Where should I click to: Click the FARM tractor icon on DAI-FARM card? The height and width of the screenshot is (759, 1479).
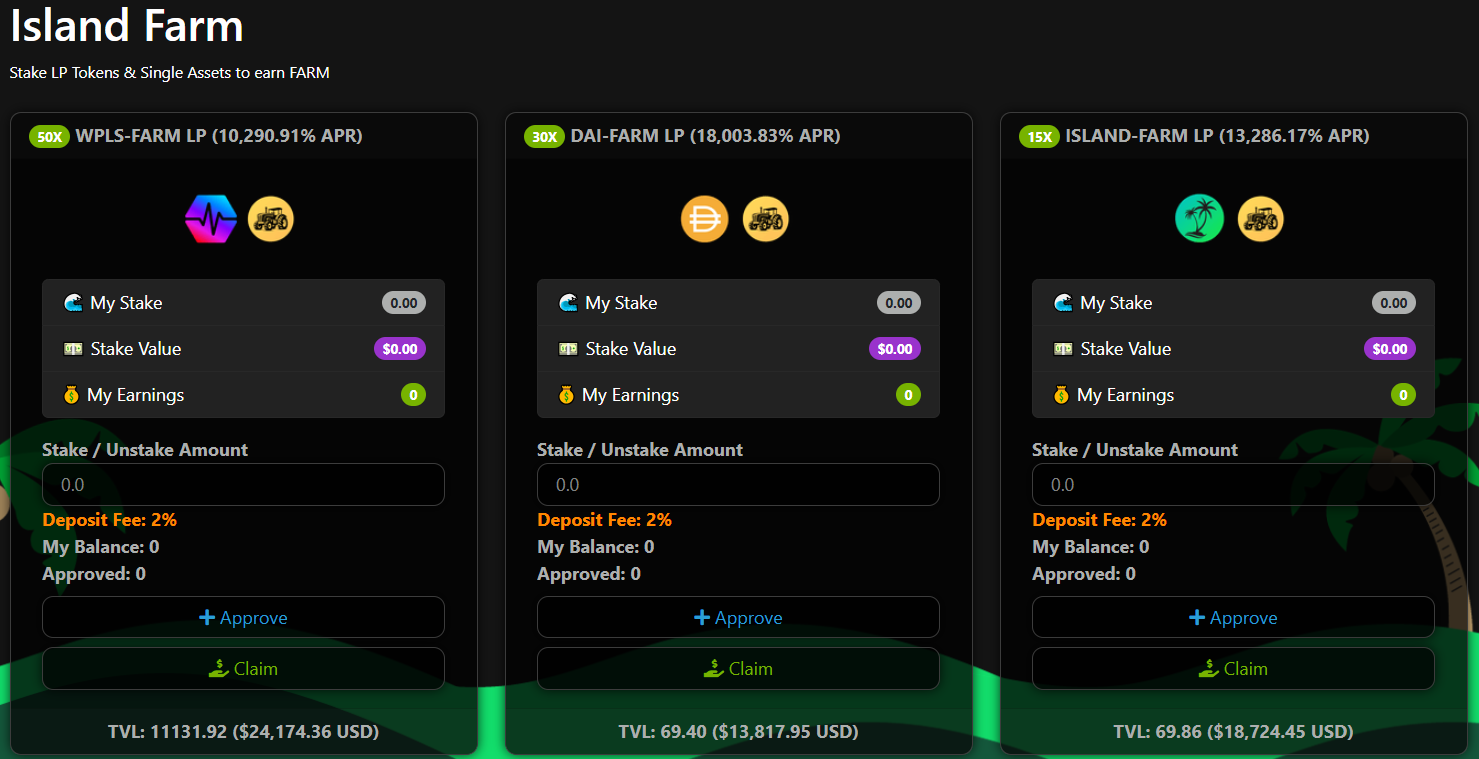point(766,218)
